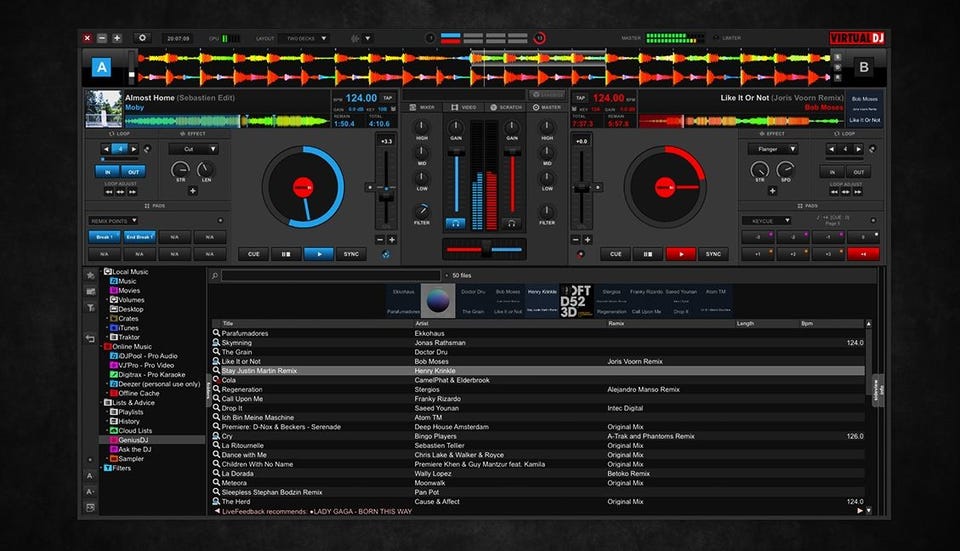Click deck A CUE button
This screenshot has width=960, height=551.
pyautogui.click(x=253, y=254)
